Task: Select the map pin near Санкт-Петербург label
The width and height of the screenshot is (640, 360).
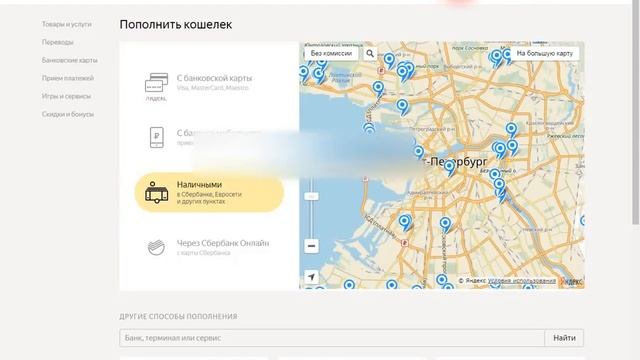Action: [449, 168]
